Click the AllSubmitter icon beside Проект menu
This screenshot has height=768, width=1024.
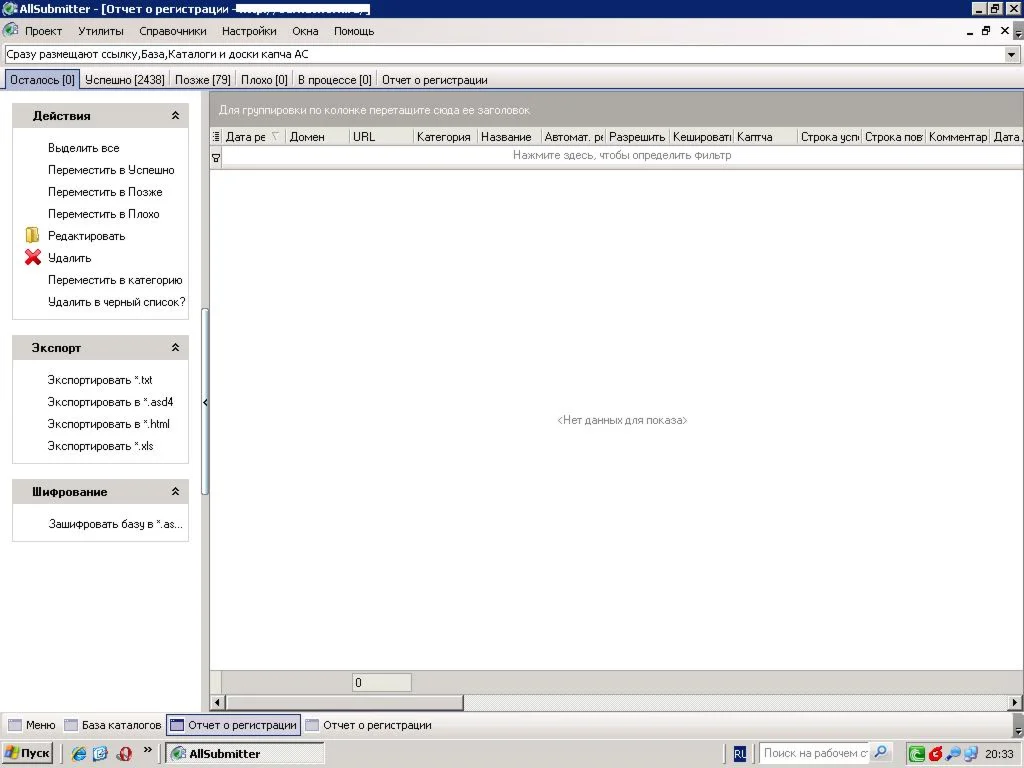point(10,30)
